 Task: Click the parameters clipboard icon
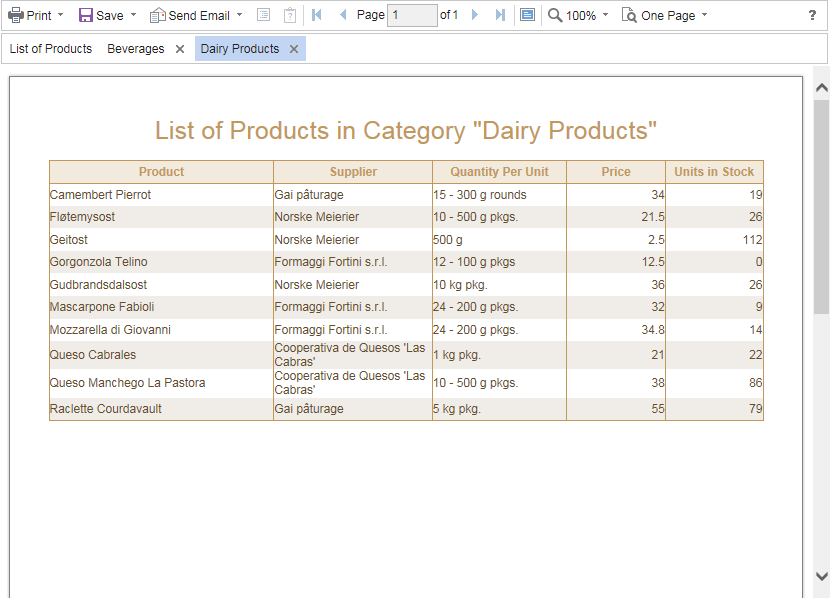(290, 15)
